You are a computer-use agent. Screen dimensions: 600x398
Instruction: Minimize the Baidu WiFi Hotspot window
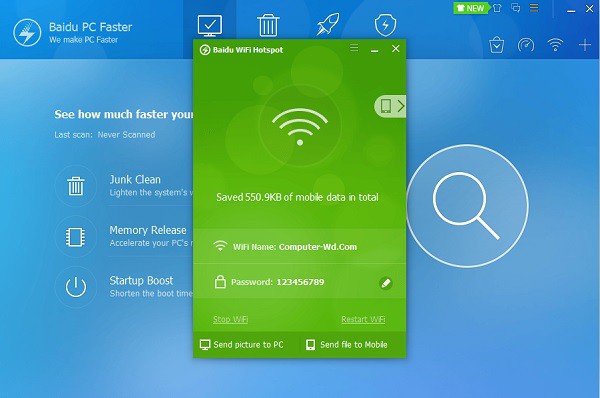coord(375,50)
